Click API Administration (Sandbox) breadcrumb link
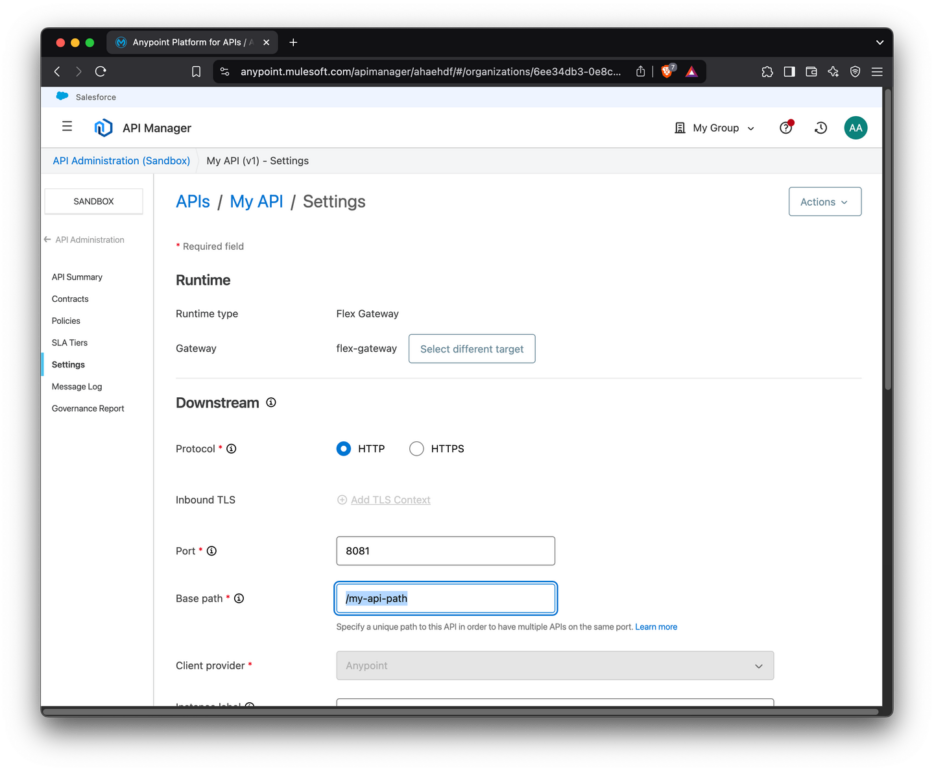Image resolution: width=934 pixels, height=771 pixels. click(x=122, y=161)
